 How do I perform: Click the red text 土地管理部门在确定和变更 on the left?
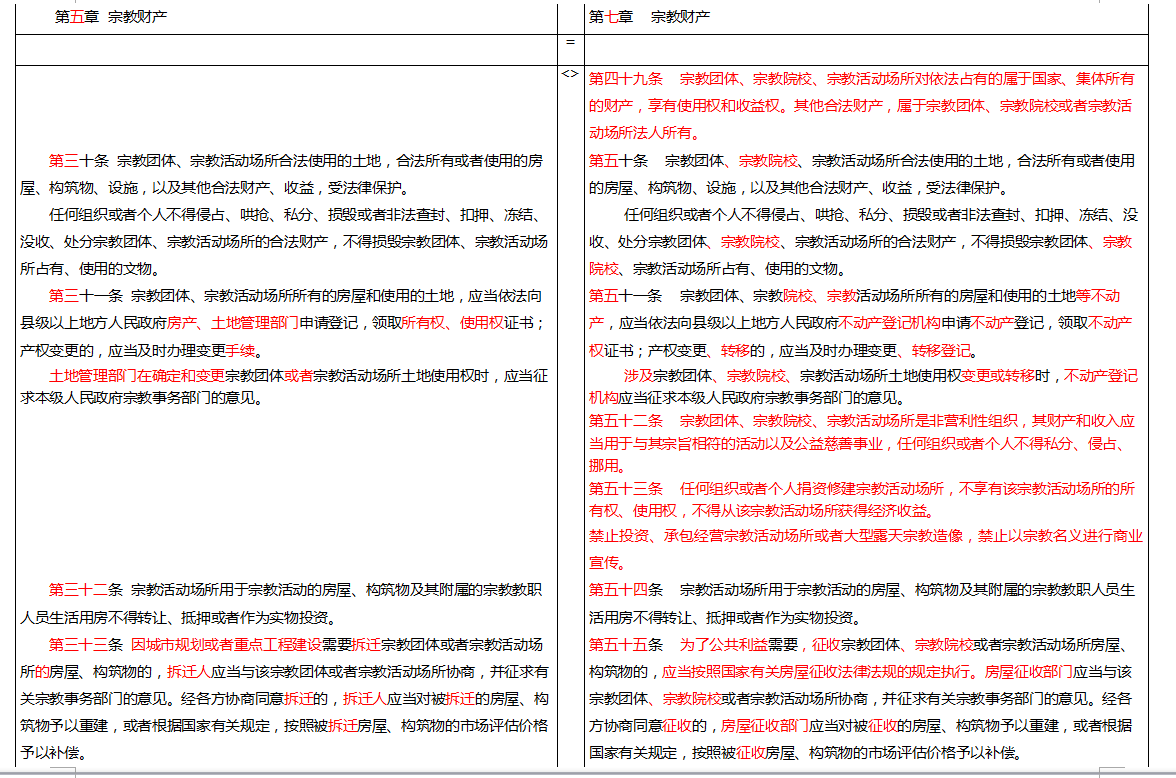coord(137,376)
